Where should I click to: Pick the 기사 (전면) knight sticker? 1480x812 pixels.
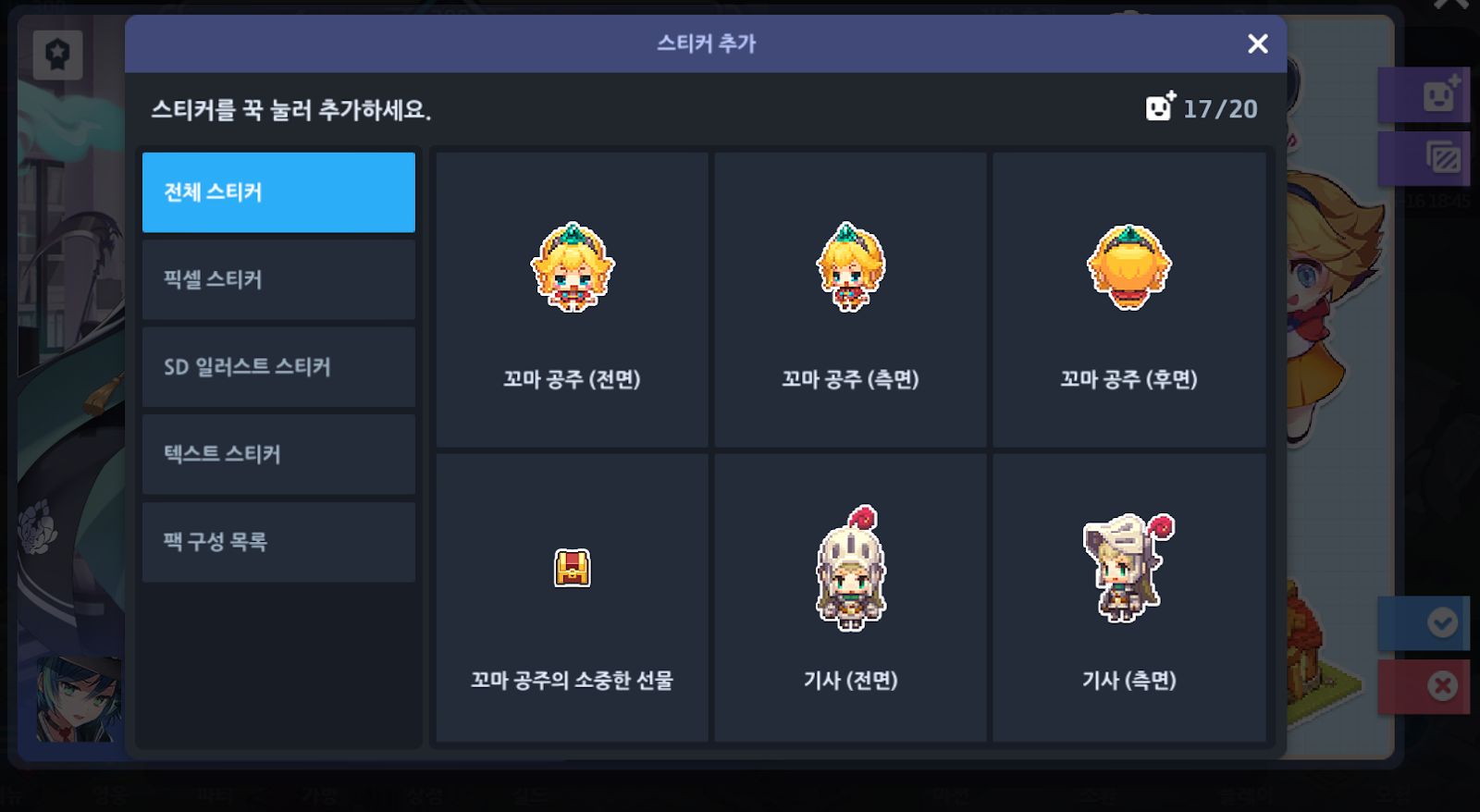pos(850,597)
